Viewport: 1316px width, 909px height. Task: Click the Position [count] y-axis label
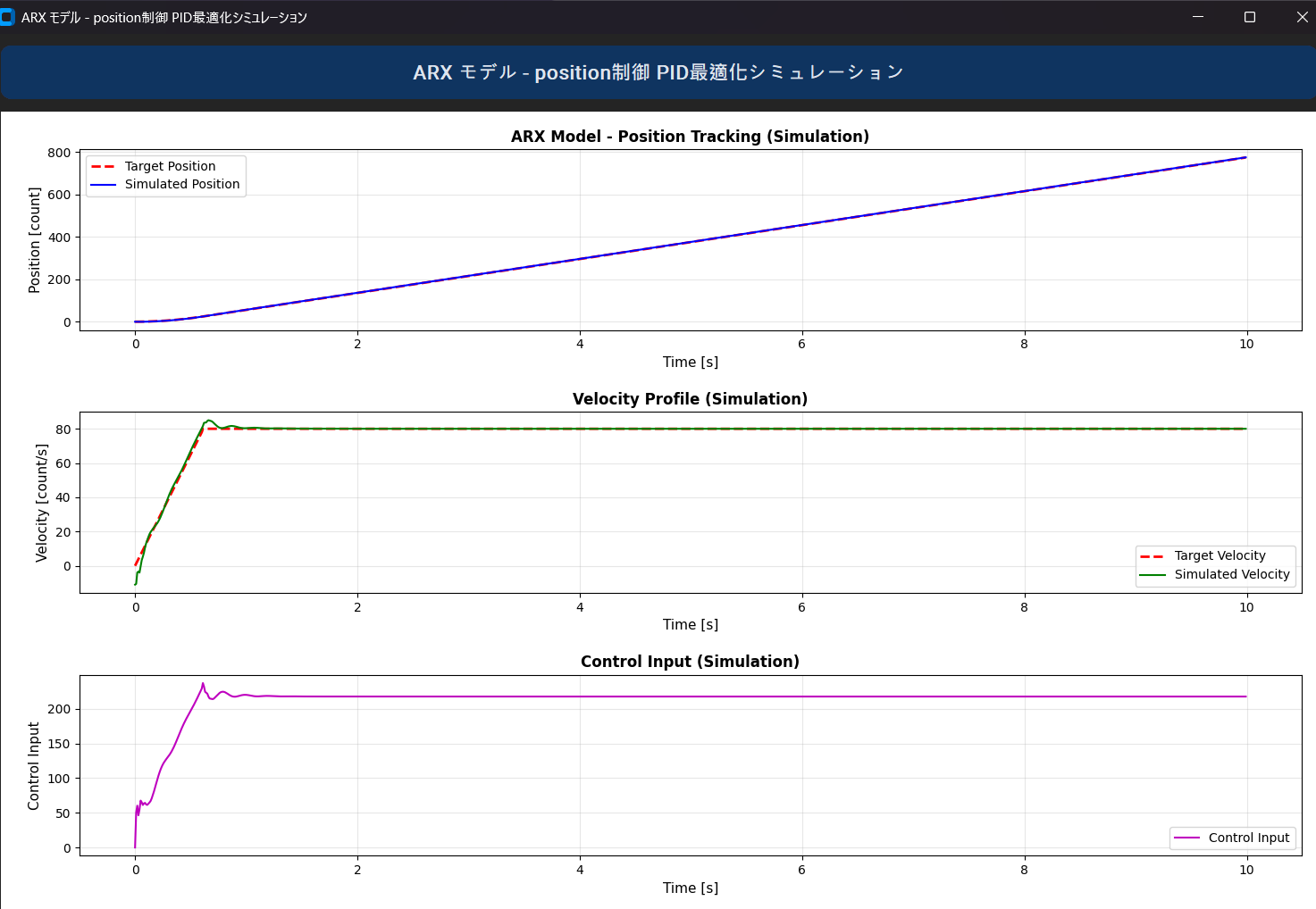pyautogui.click(x=35, y=240)
